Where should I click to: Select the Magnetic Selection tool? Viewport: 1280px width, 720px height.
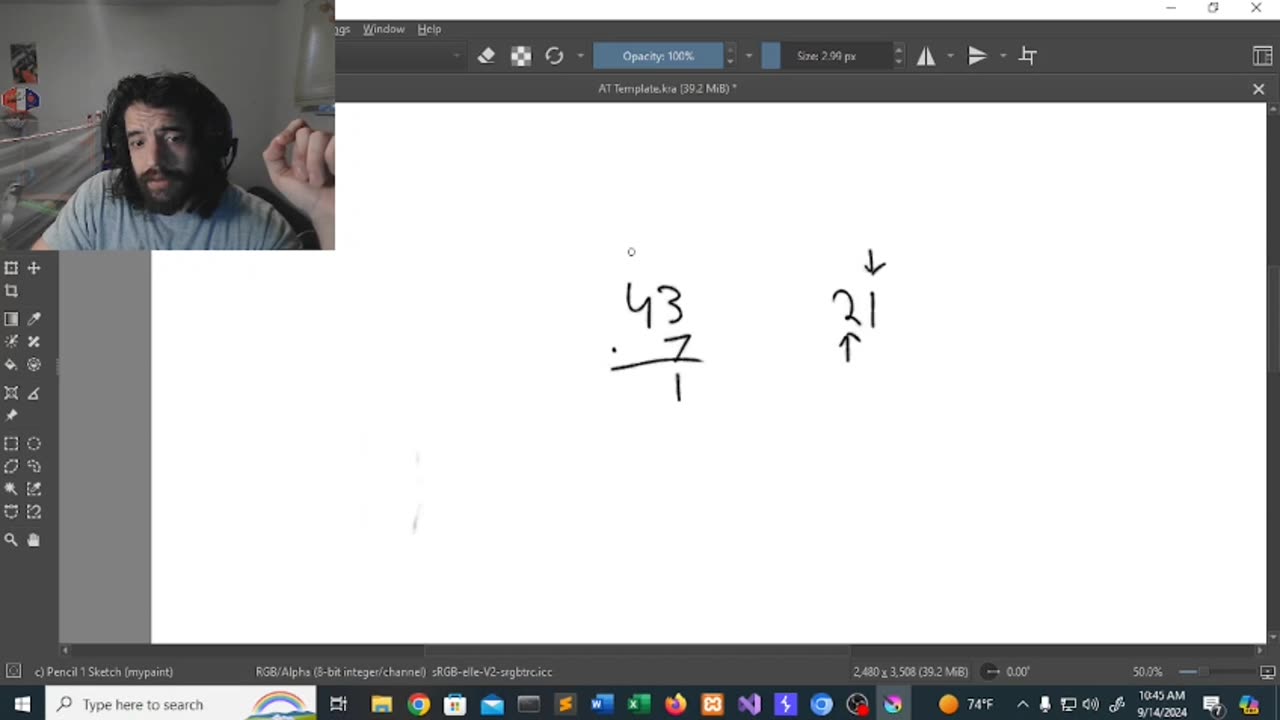click(34, 512)
